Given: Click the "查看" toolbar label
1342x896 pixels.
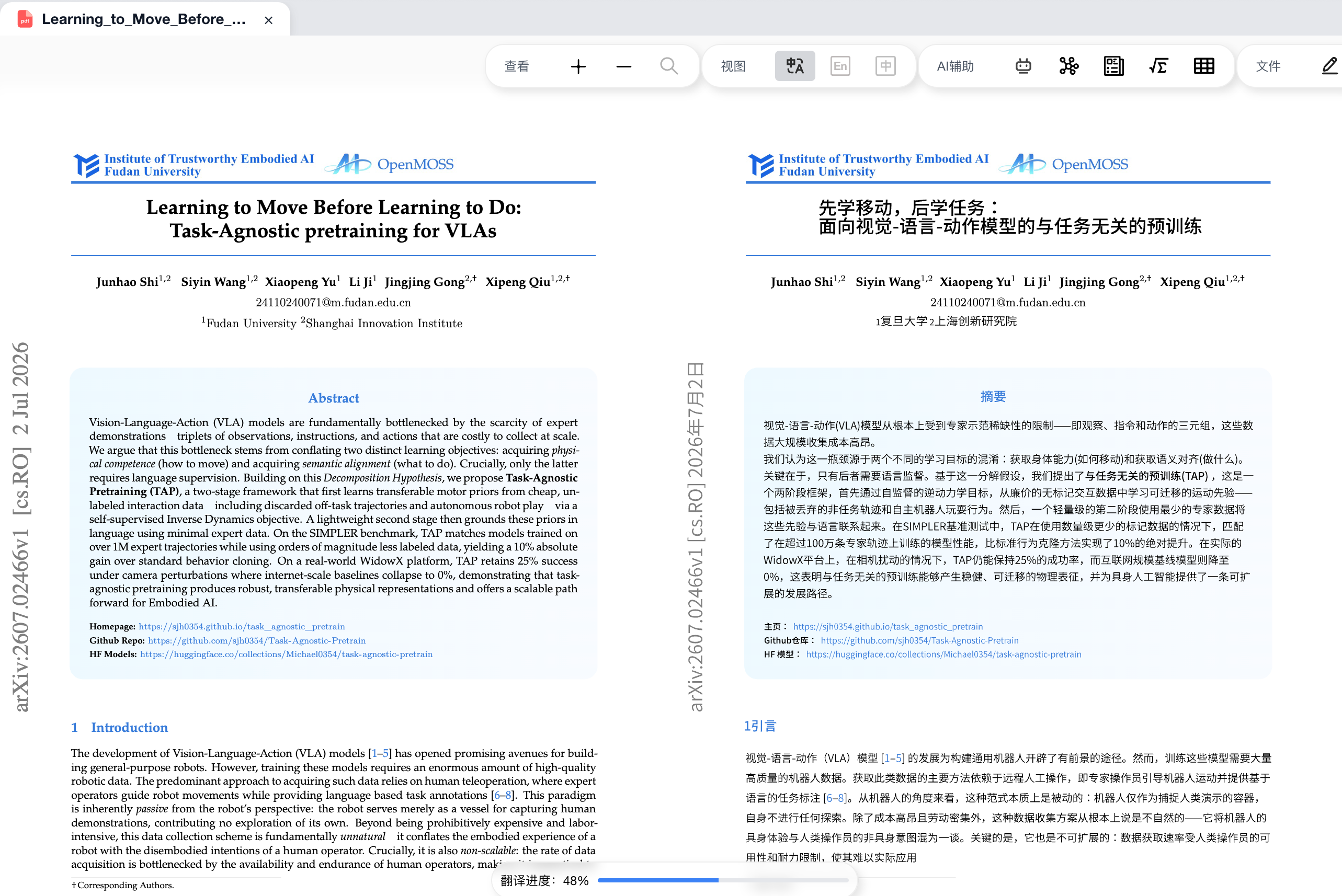Looking at the screenshot, I should click(517, 66).
